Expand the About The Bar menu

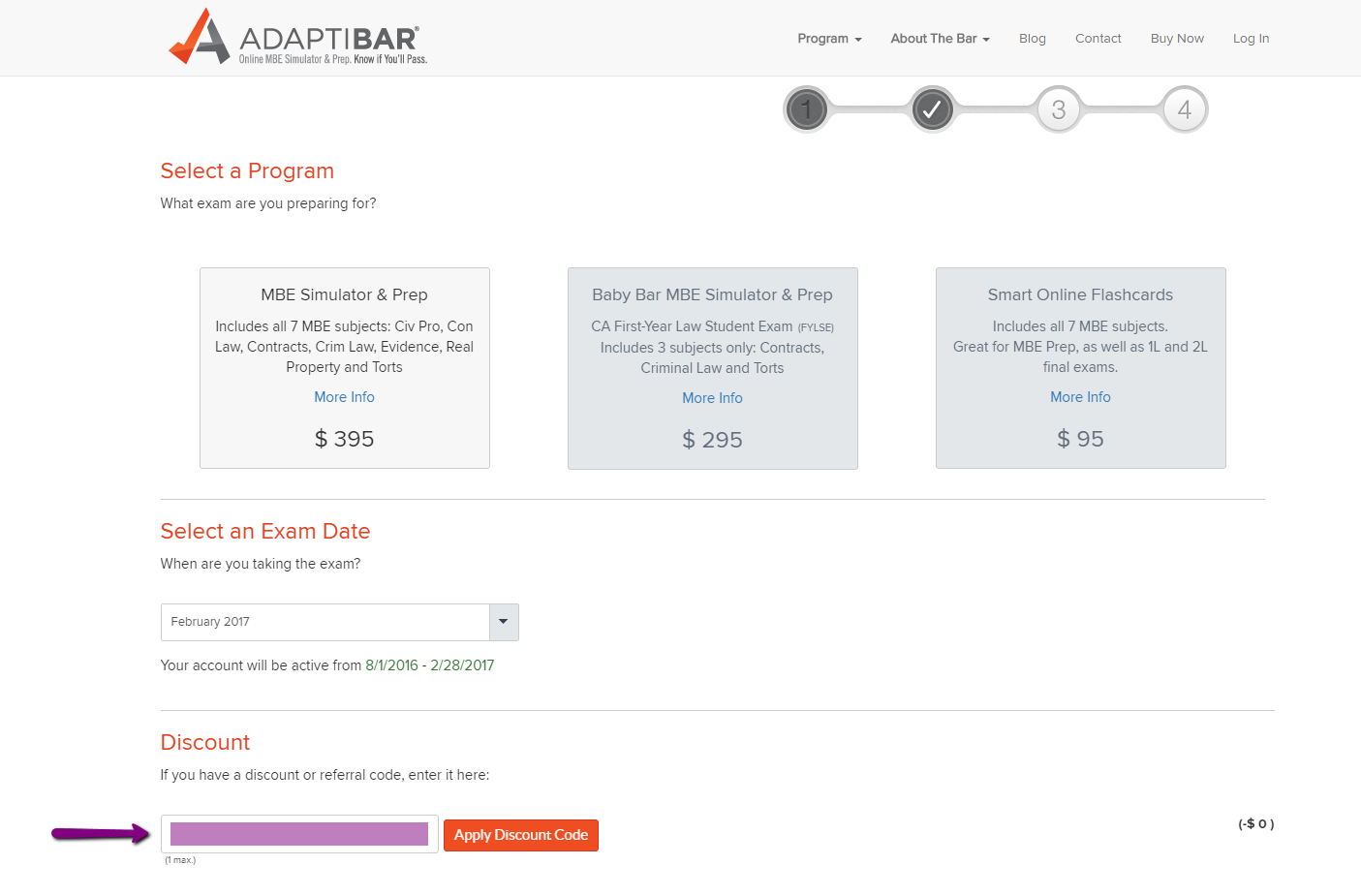(x=940, y=39)
